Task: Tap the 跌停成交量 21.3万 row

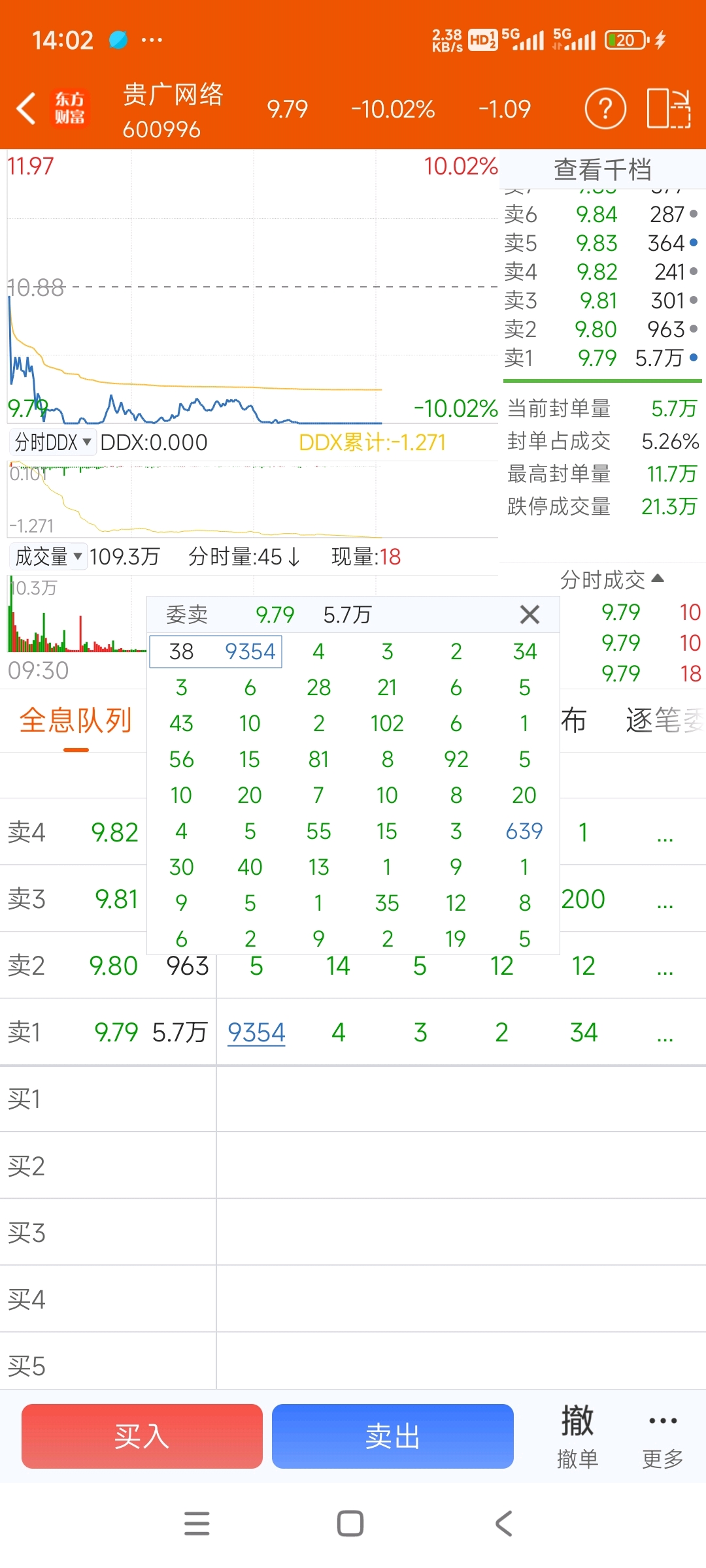Action: tap(602, 506)
